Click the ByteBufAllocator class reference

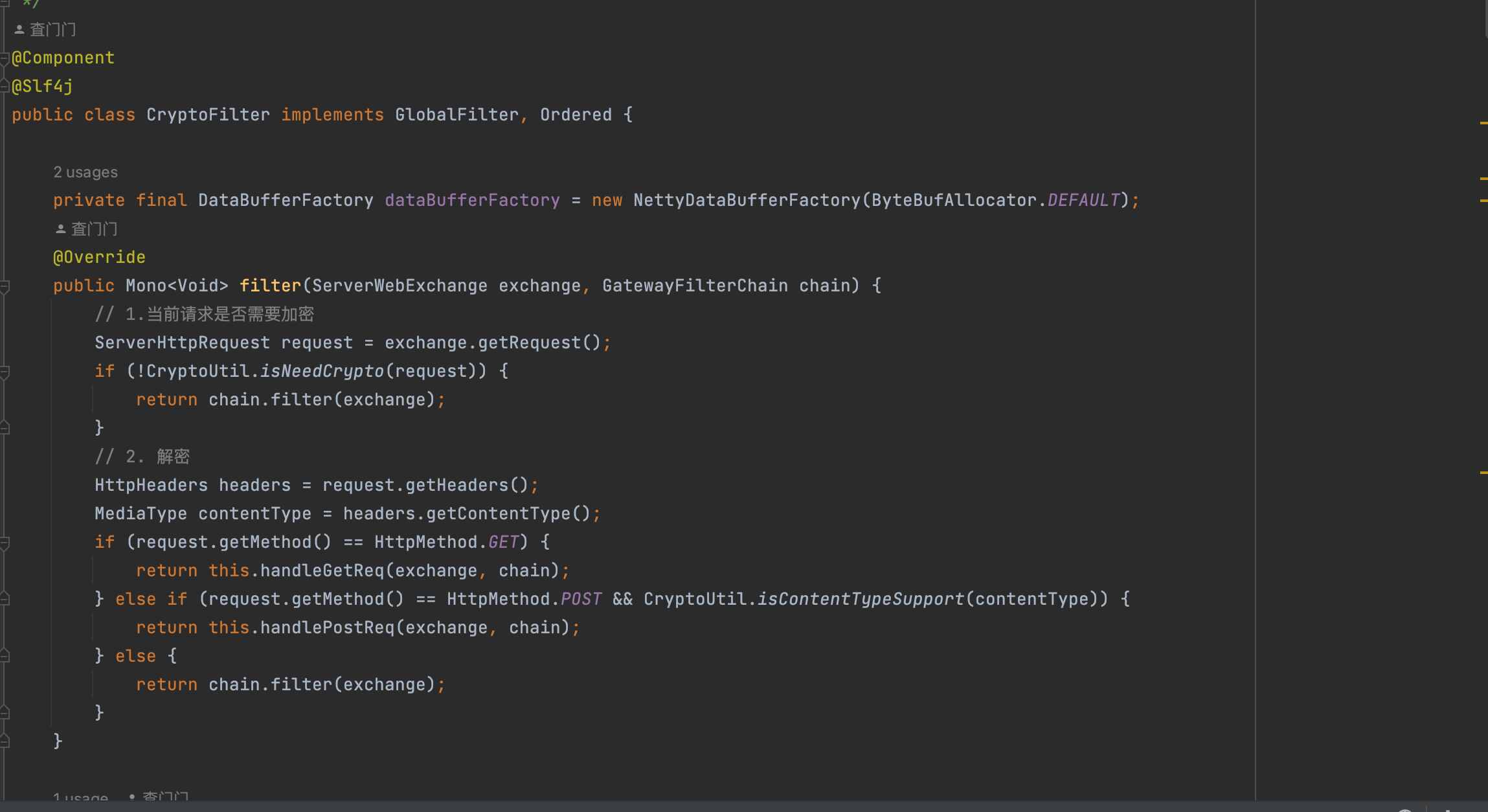(x=954, y=200)
